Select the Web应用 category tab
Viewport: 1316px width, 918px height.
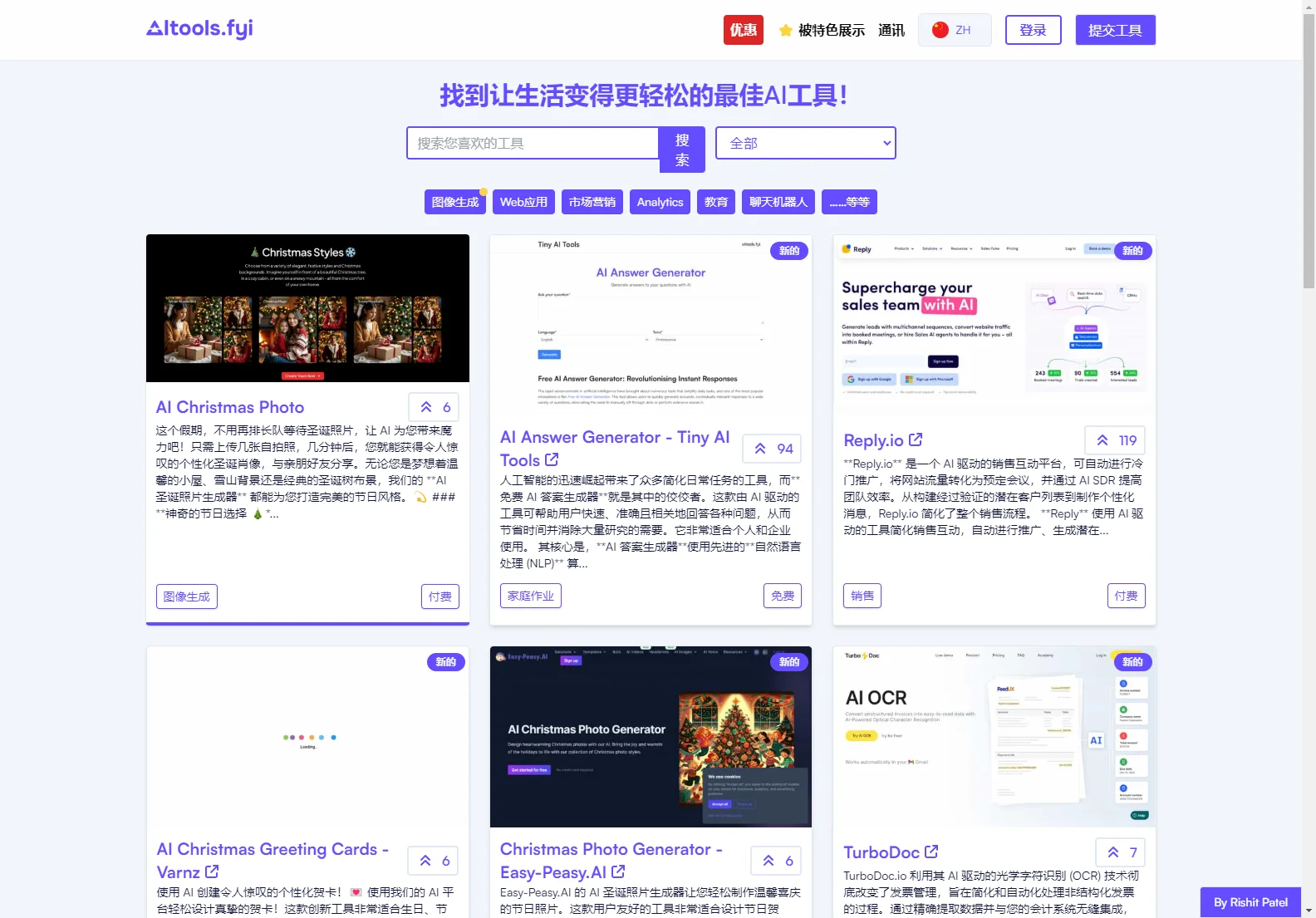coord(523,202)
